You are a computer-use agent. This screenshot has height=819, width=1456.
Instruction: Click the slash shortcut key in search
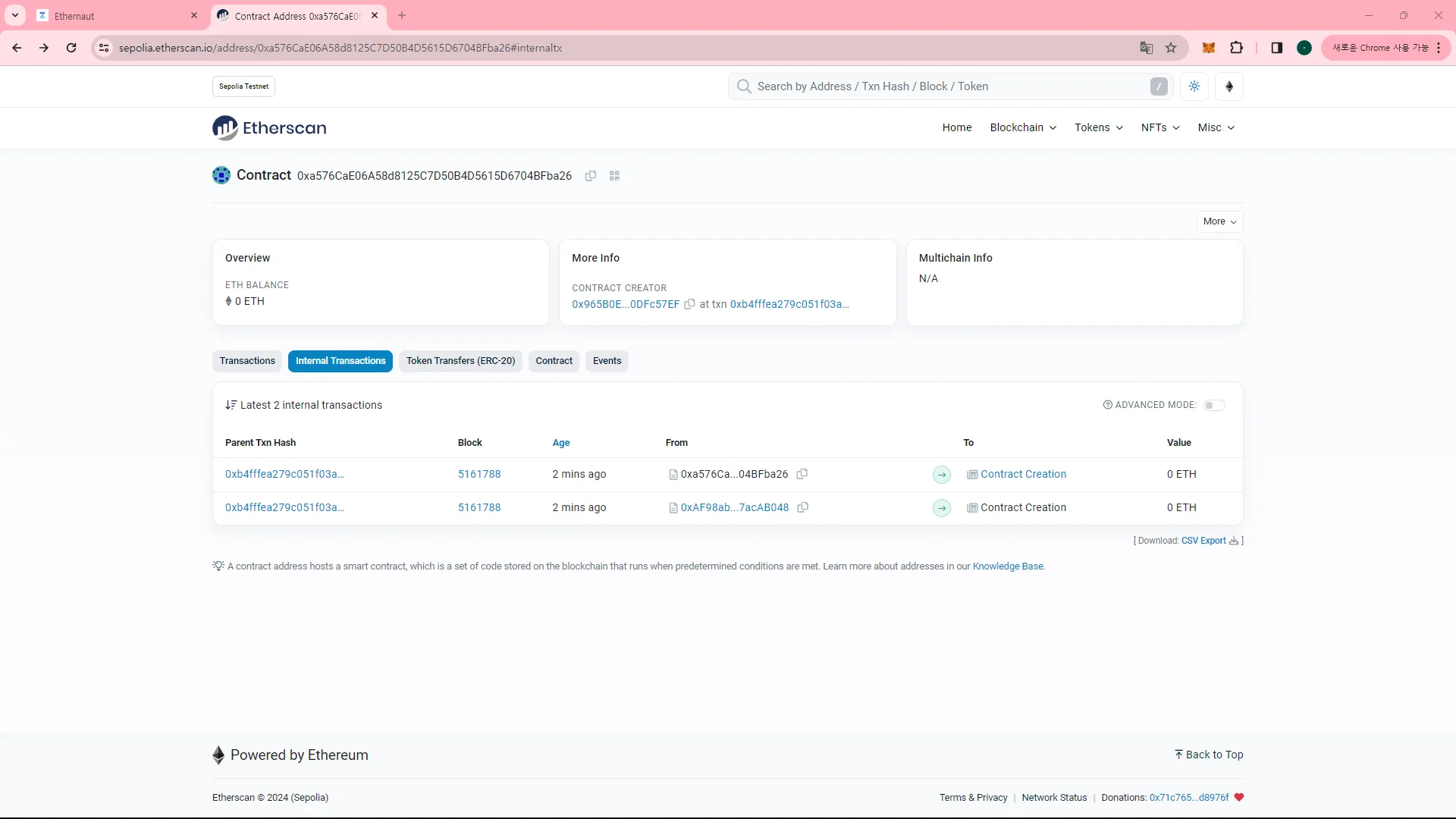click(1159, 86)
